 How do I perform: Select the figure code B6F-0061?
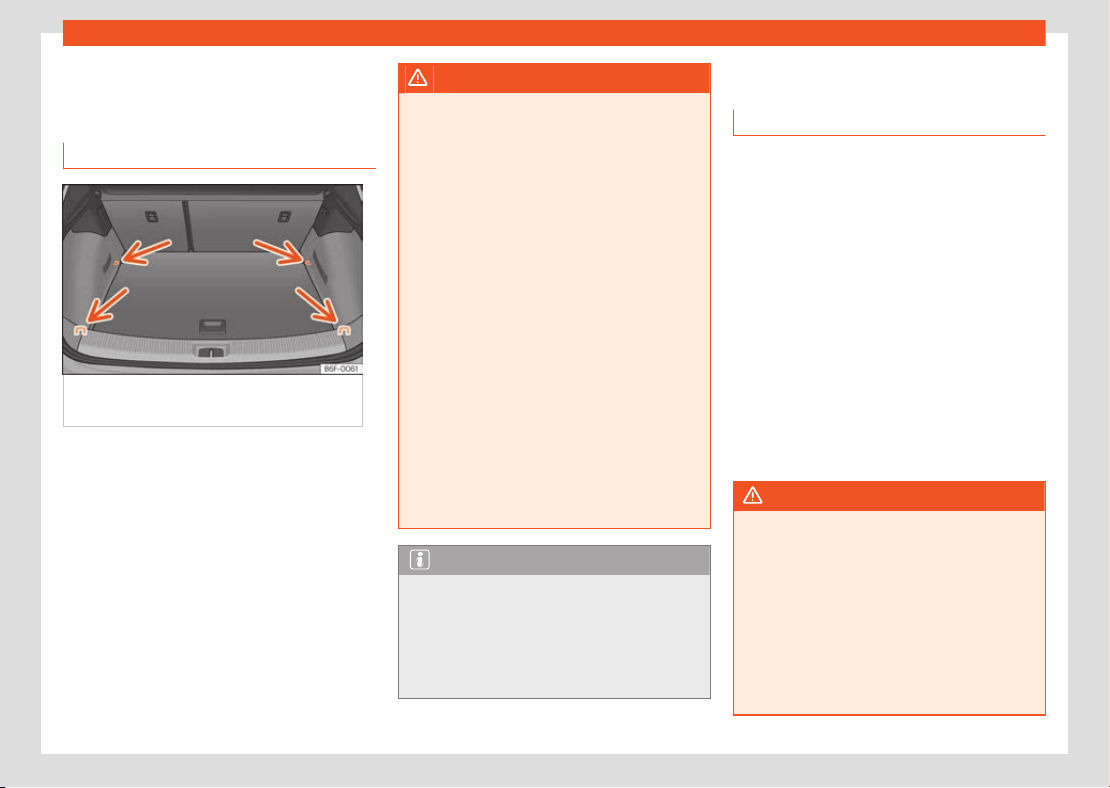(341, 369)
